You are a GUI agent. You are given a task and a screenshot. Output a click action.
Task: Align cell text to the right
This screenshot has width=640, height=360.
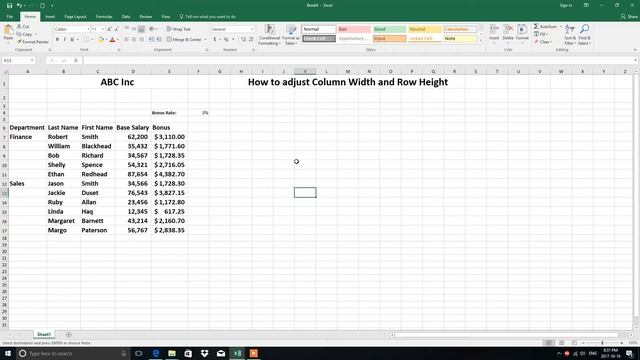click(x=141, y=40)
